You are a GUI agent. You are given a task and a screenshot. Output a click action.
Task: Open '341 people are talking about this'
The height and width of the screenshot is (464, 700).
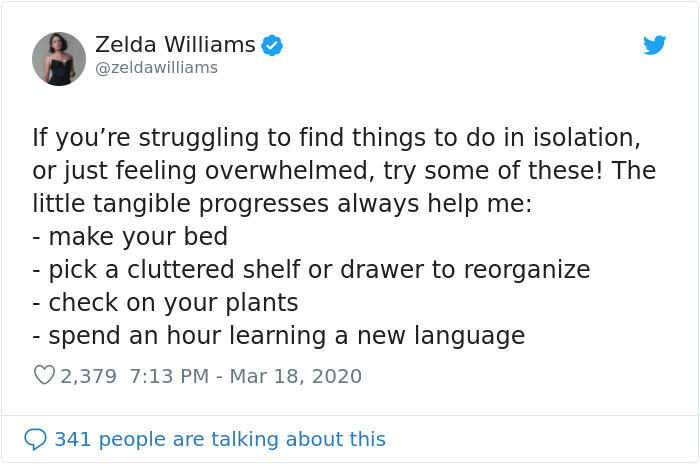coord(219,439)
